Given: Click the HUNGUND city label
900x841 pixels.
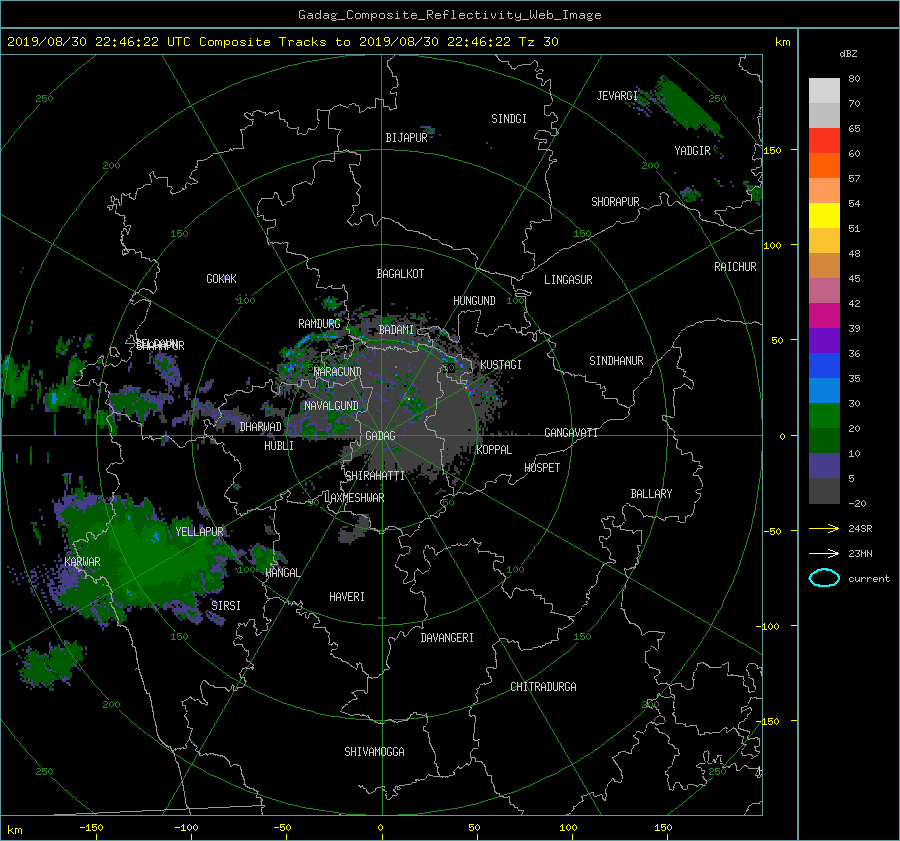Looking at the screenshot, I should tap(474, 301).
